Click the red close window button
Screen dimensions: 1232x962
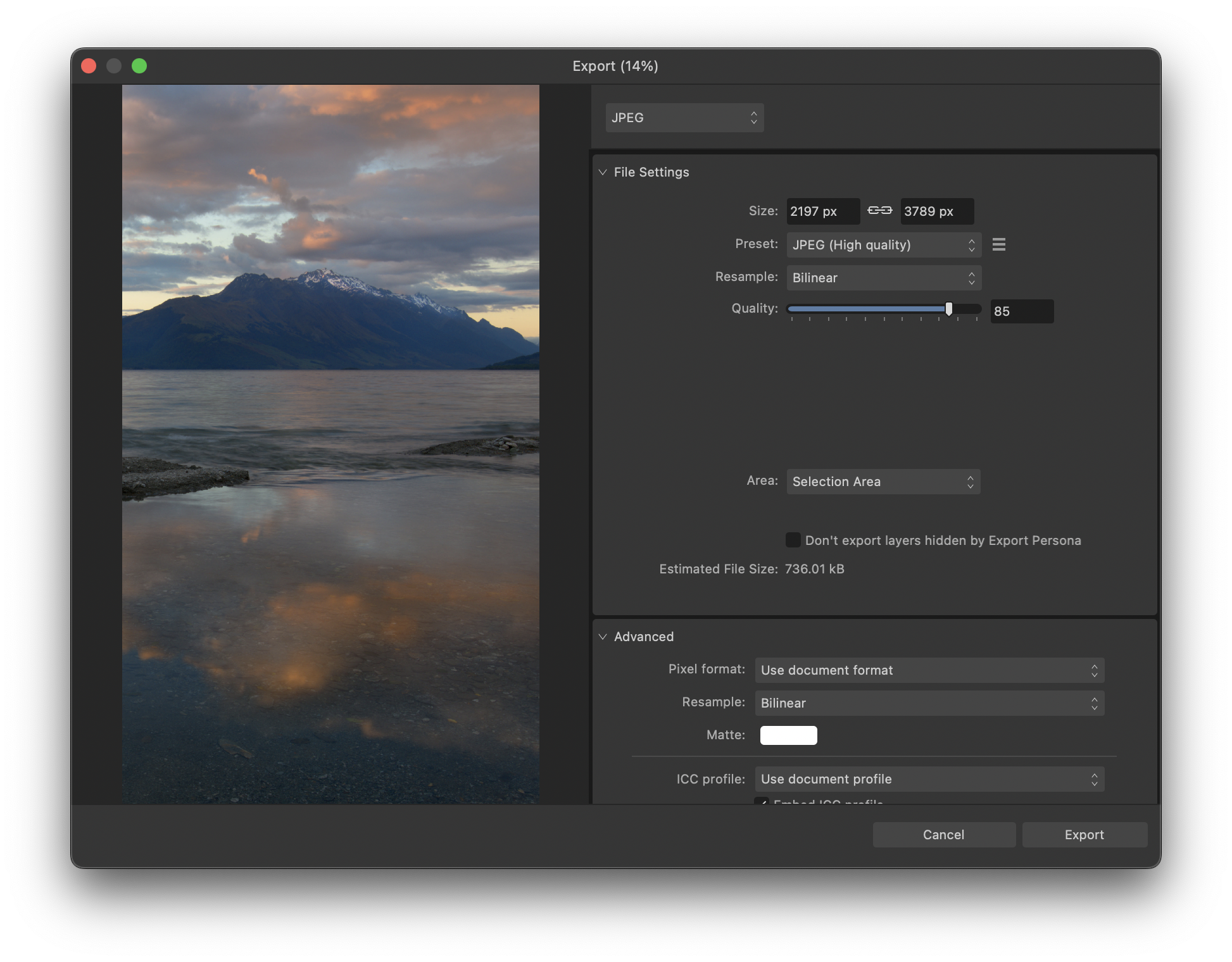89,66
